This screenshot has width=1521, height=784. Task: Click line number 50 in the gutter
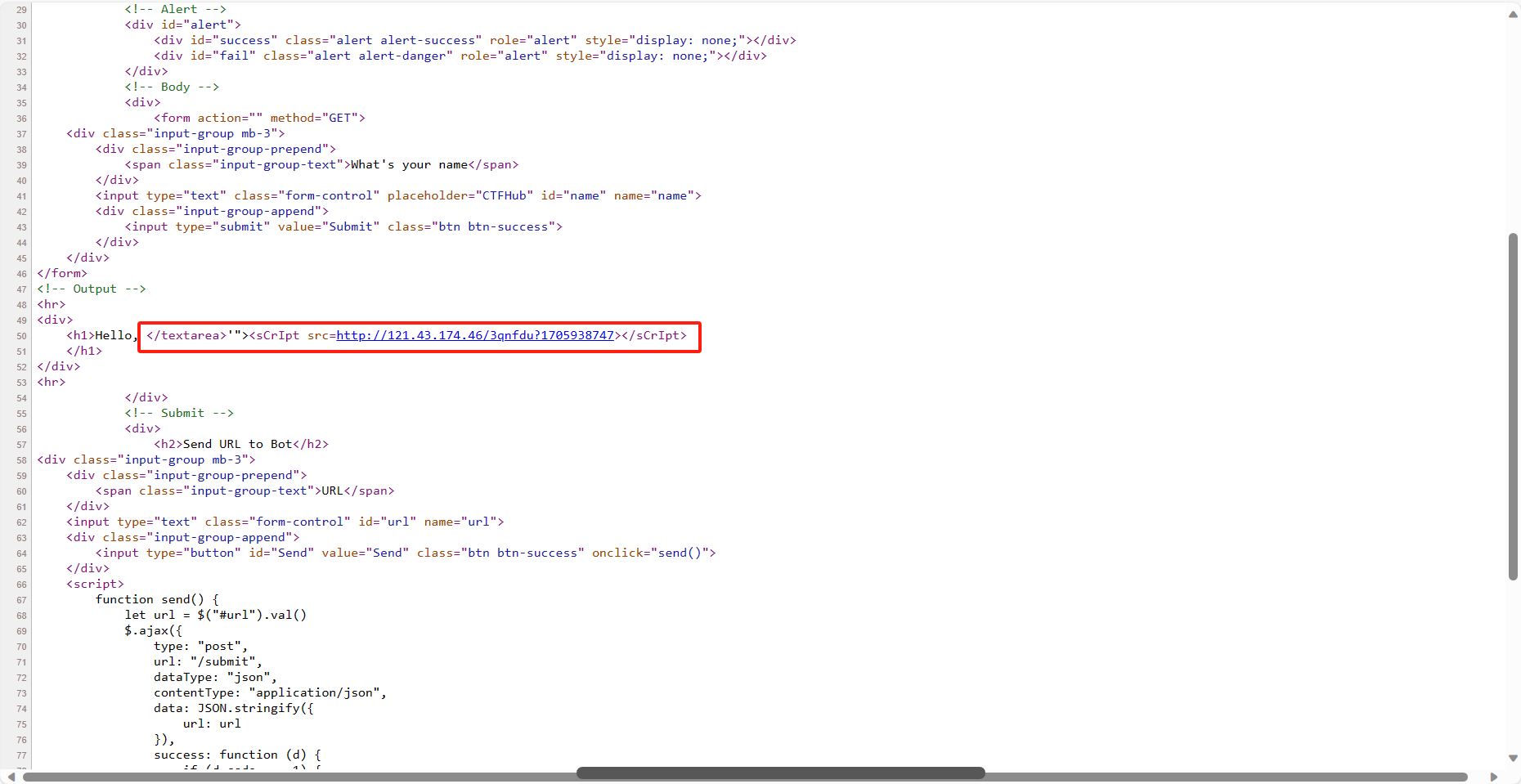(x=21, y=336)
